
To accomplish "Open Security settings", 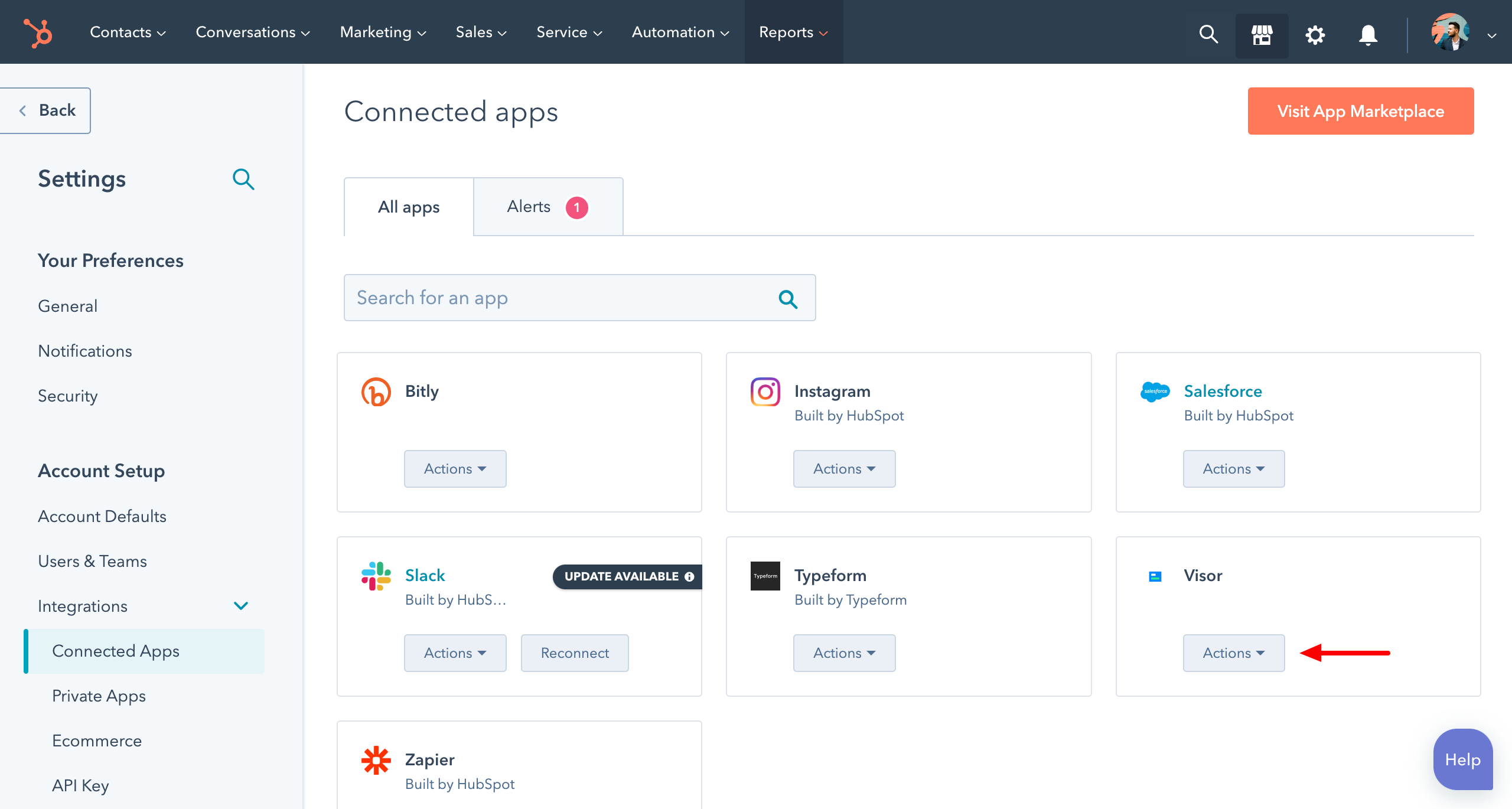I will (67, 396).
